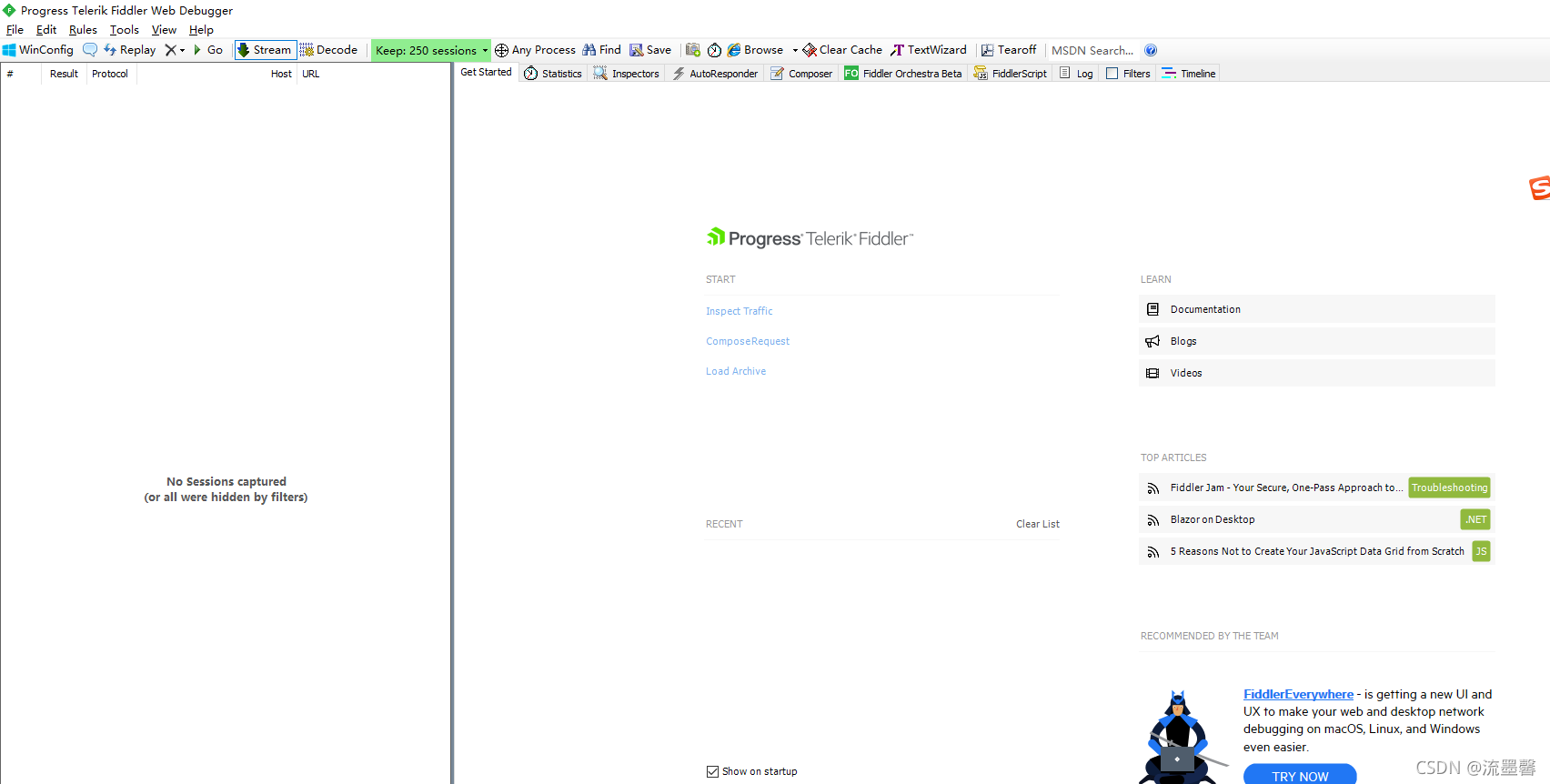Screen dimensions: 1550x784
Task: Expand the Browse dropdown arrow
Action: point(795,50)
